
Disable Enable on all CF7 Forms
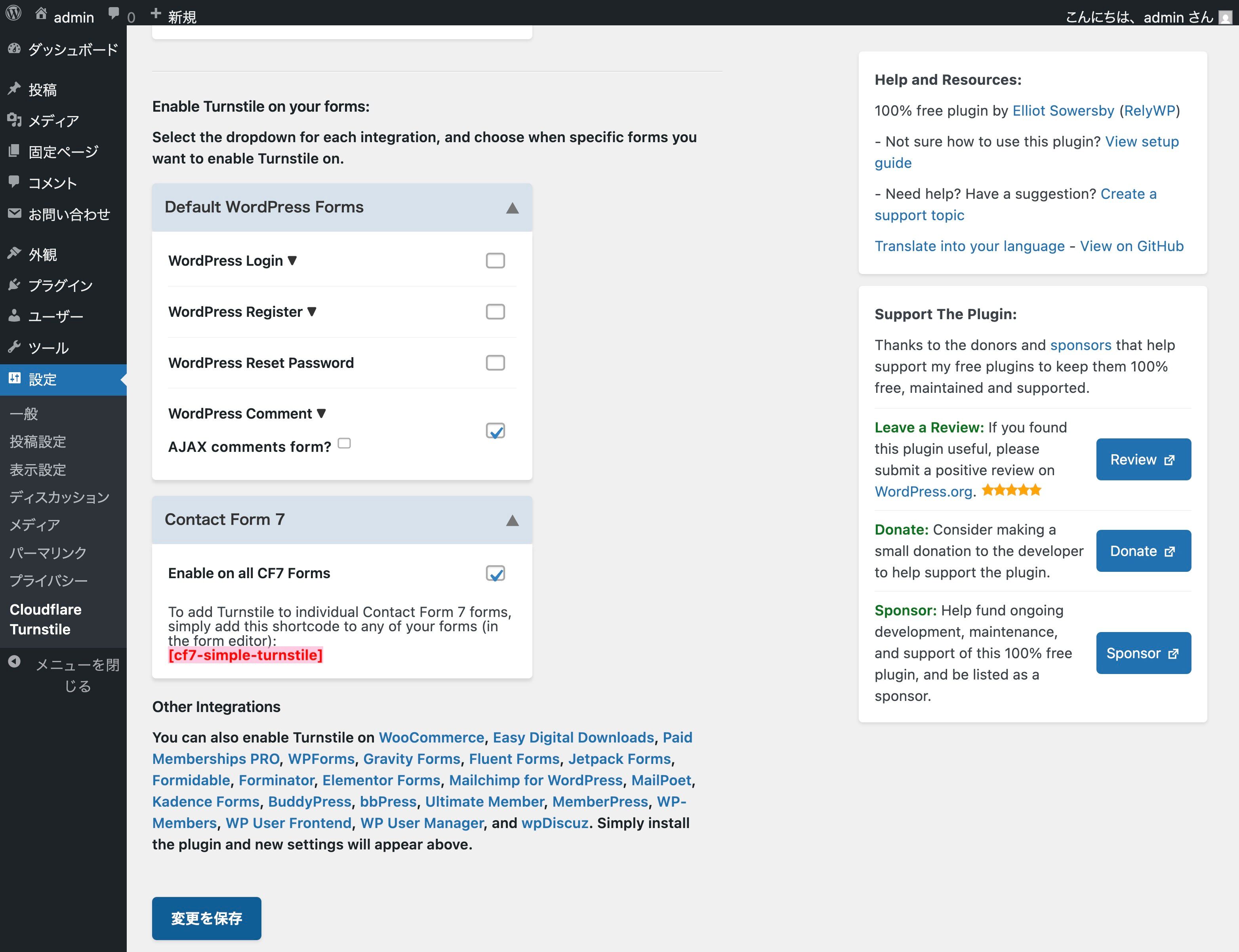(x=496, y=573)
